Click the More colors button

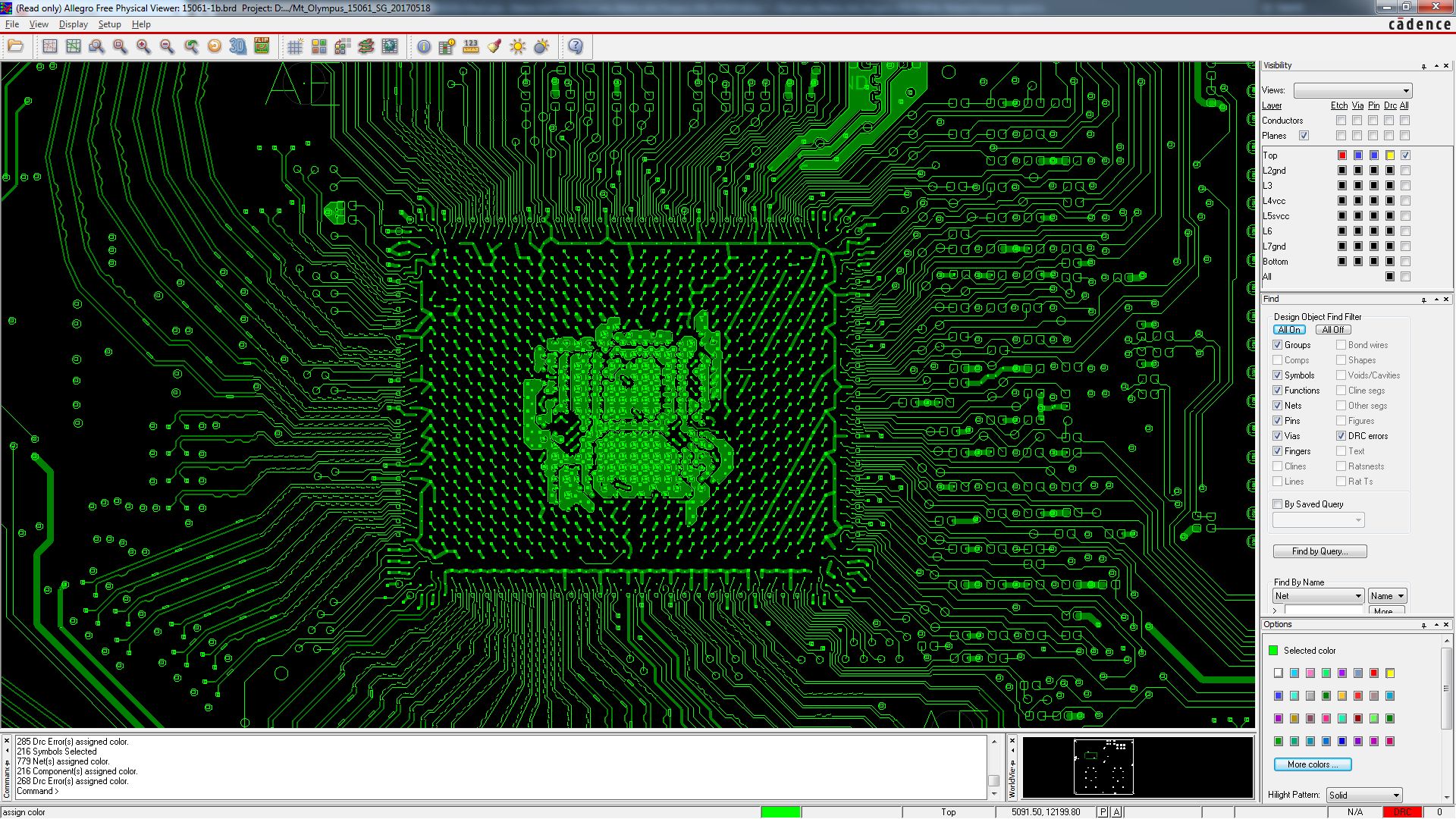point(1313,764)
